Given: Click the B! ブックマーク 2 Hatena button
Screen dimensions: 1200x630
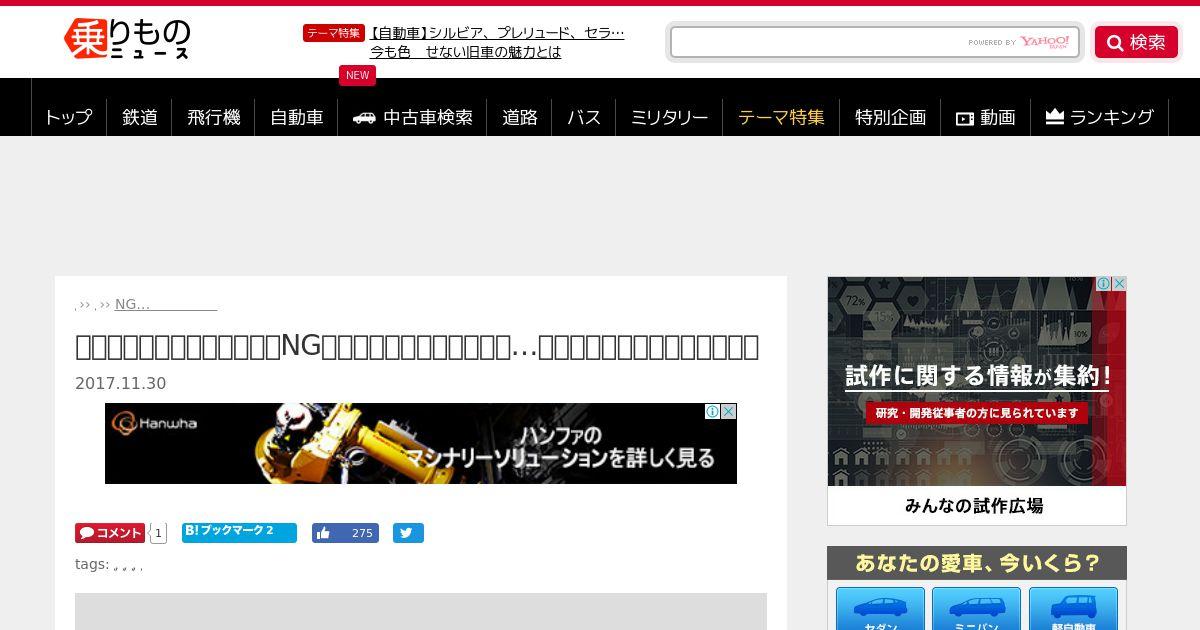Looking at the screenshot, I should [x=239, y=532].
